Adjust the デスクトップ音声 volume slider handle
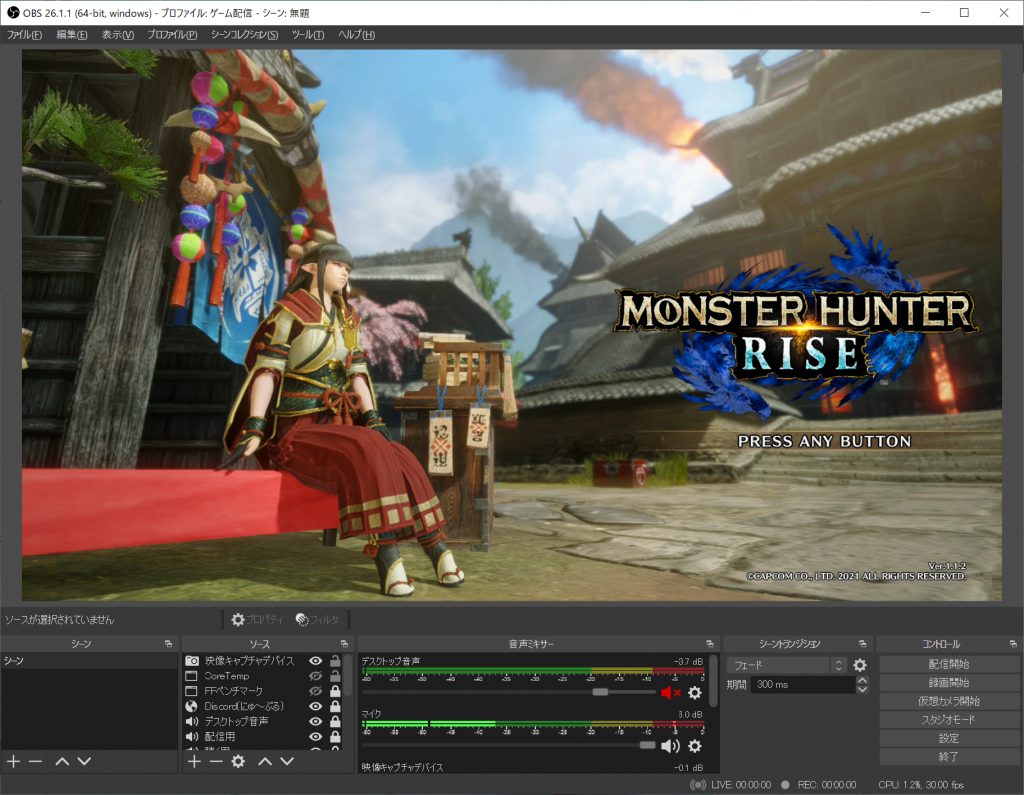 (x=600, y=692)
